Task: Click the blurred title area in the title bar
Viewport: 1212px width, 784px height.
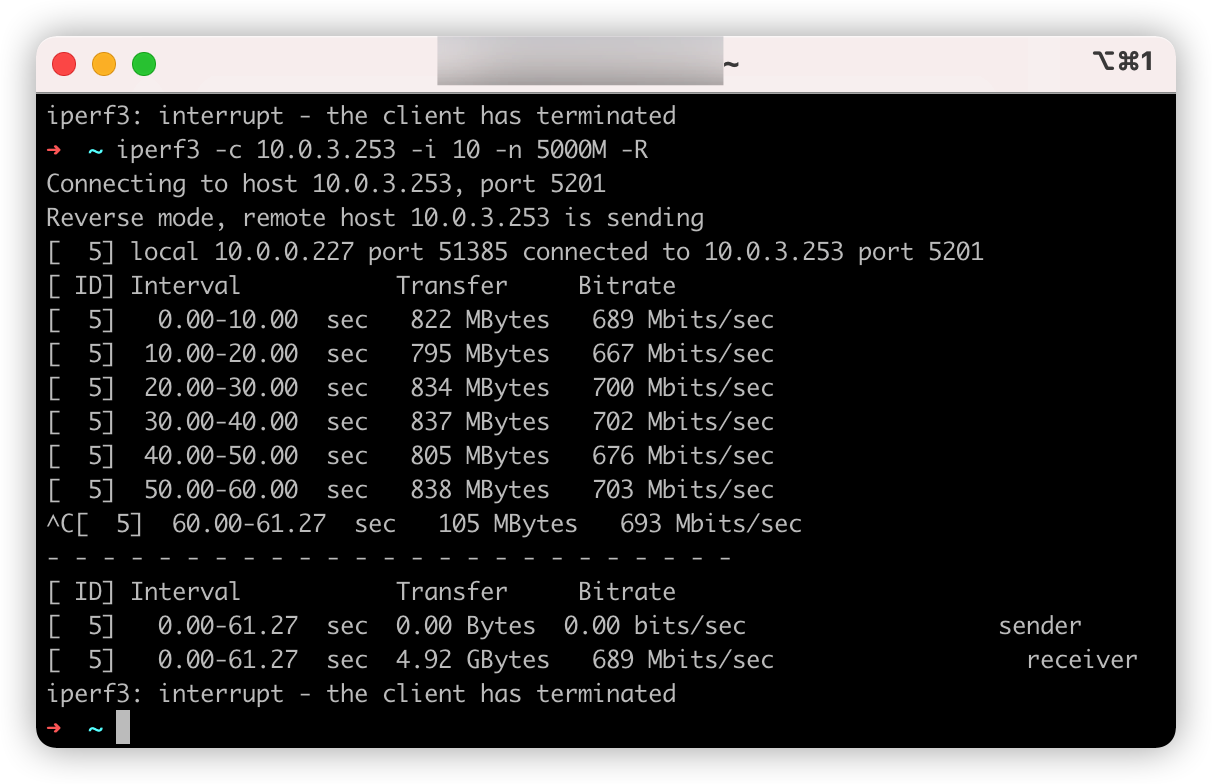Action: 580,62
